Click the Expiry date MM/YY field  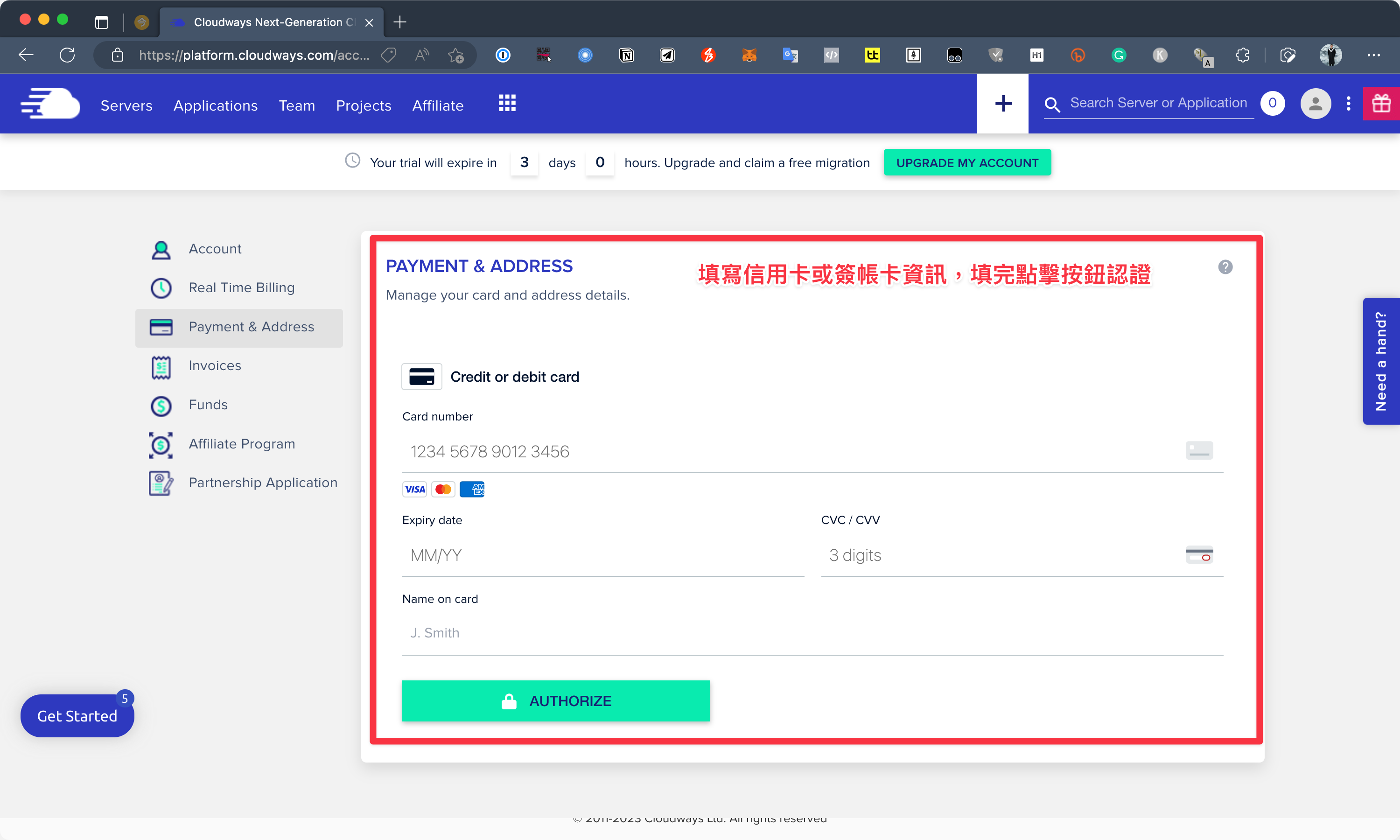click(603, 555)
